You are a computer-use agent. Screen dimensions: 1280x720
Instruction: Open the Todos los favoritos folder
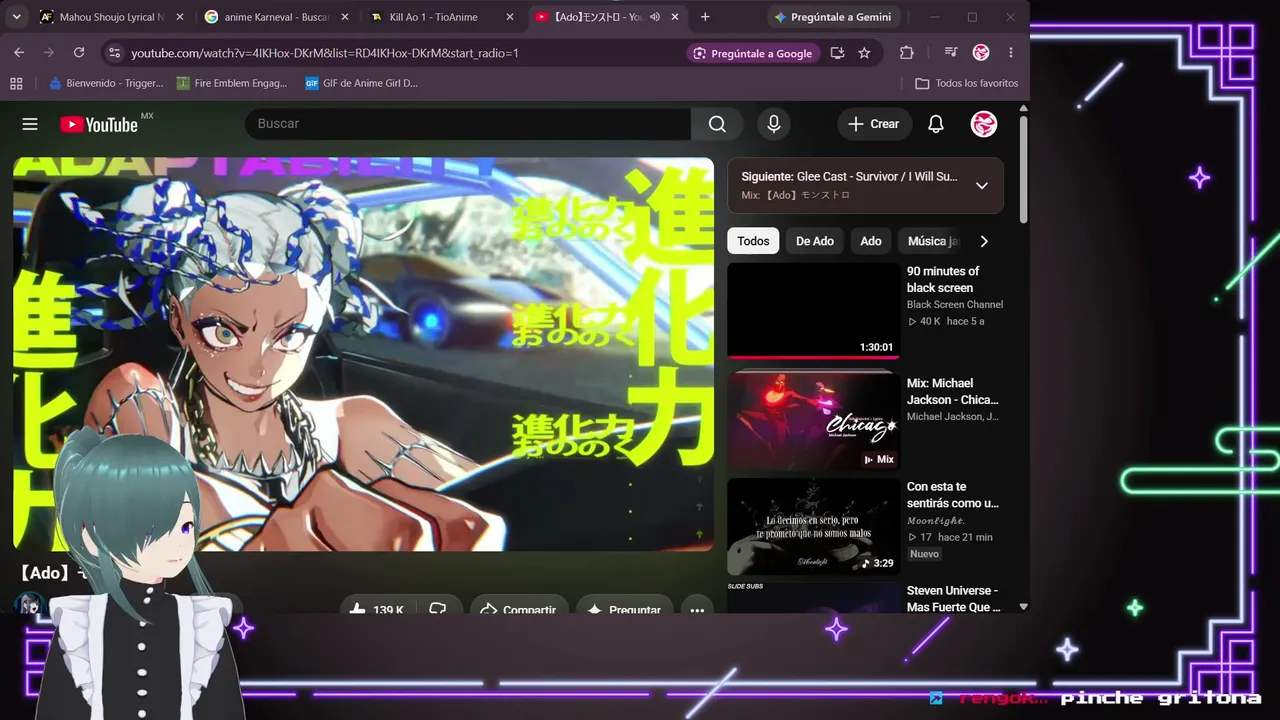[x=967, y=83]
